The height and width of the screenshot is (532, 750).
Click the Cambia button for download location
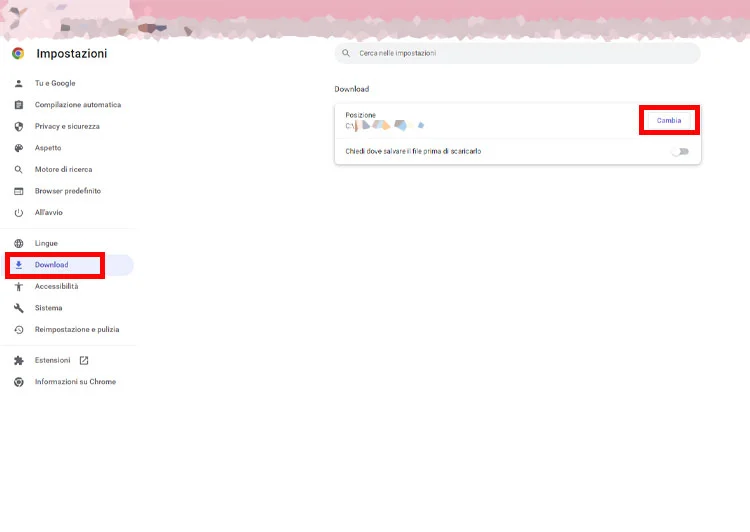669,121
